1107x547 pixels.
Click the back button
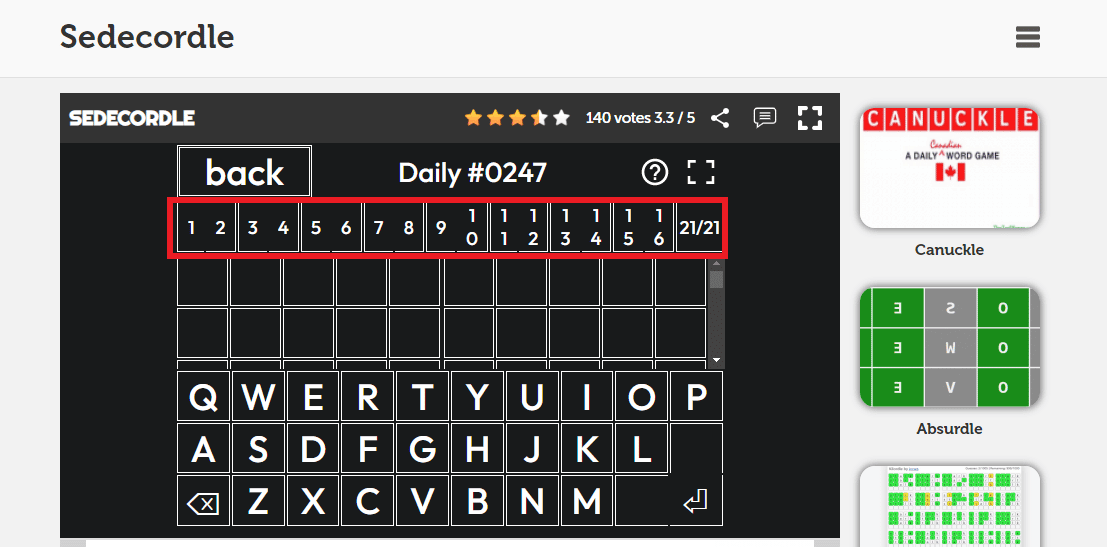[244, 172]
